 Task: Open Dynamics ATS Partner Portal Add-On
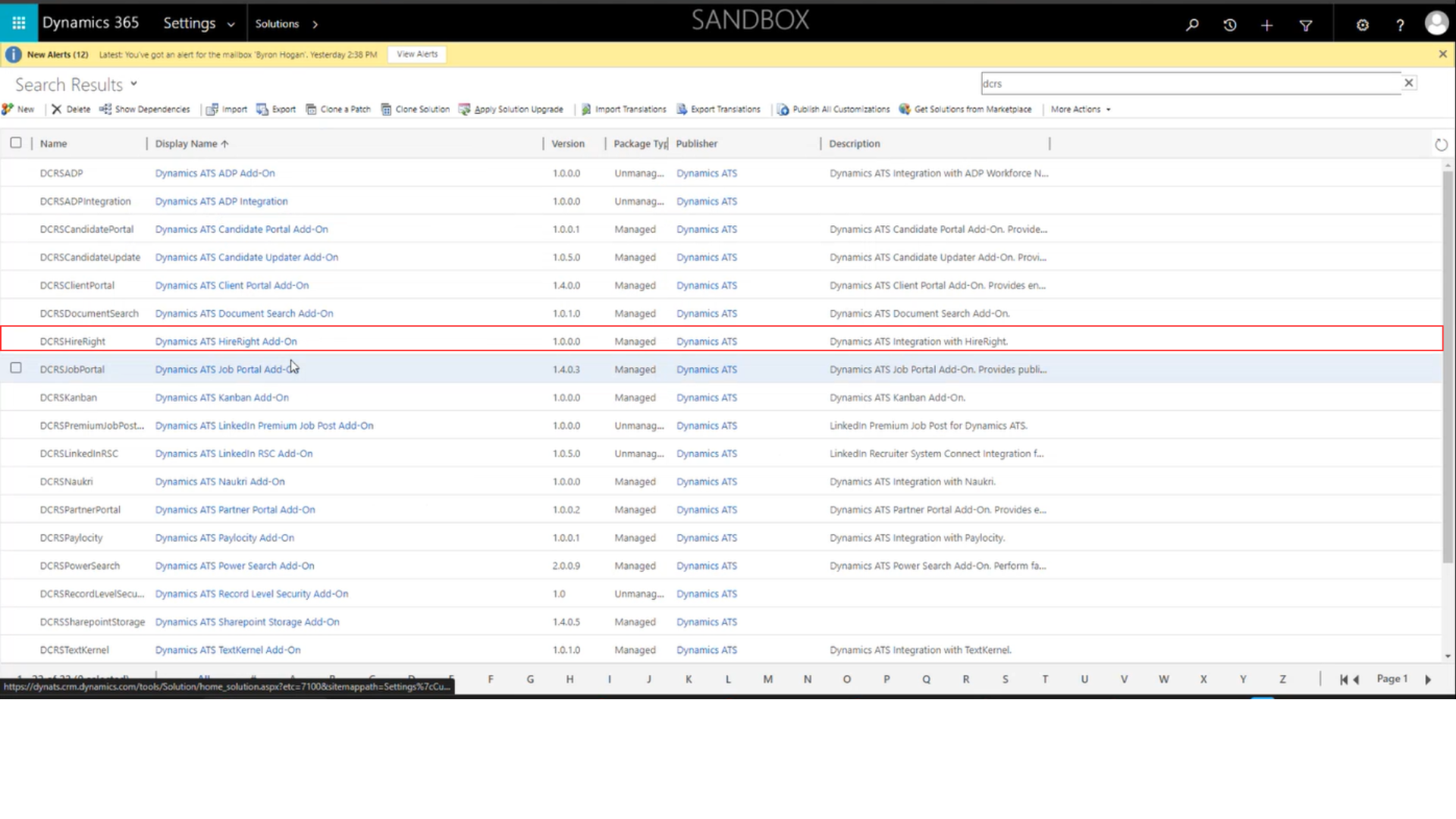pos(235,510)
